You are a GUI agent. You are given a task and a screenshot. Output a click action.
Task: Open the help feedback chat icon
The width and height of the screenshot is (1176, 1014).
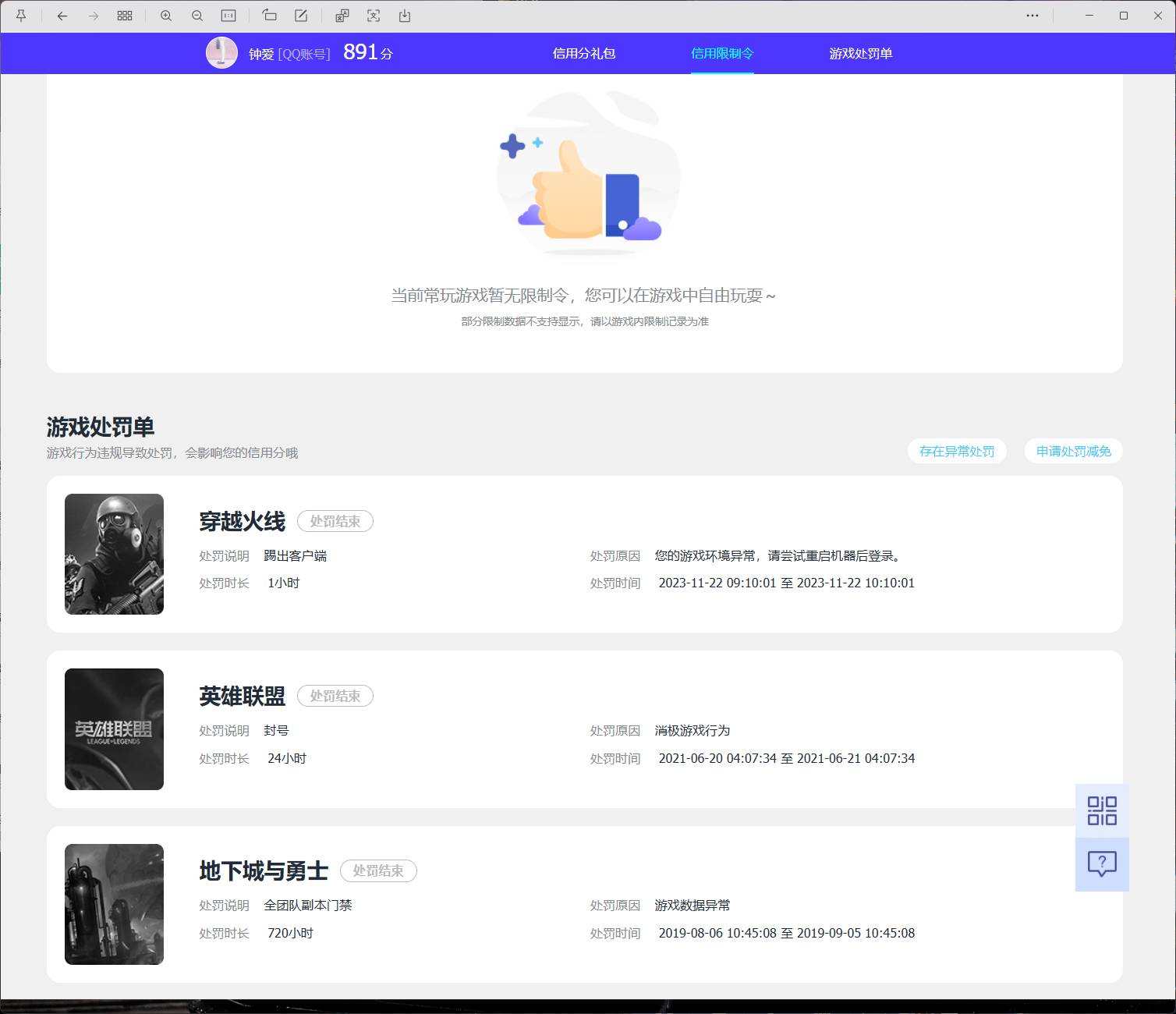coord(1102,864)
